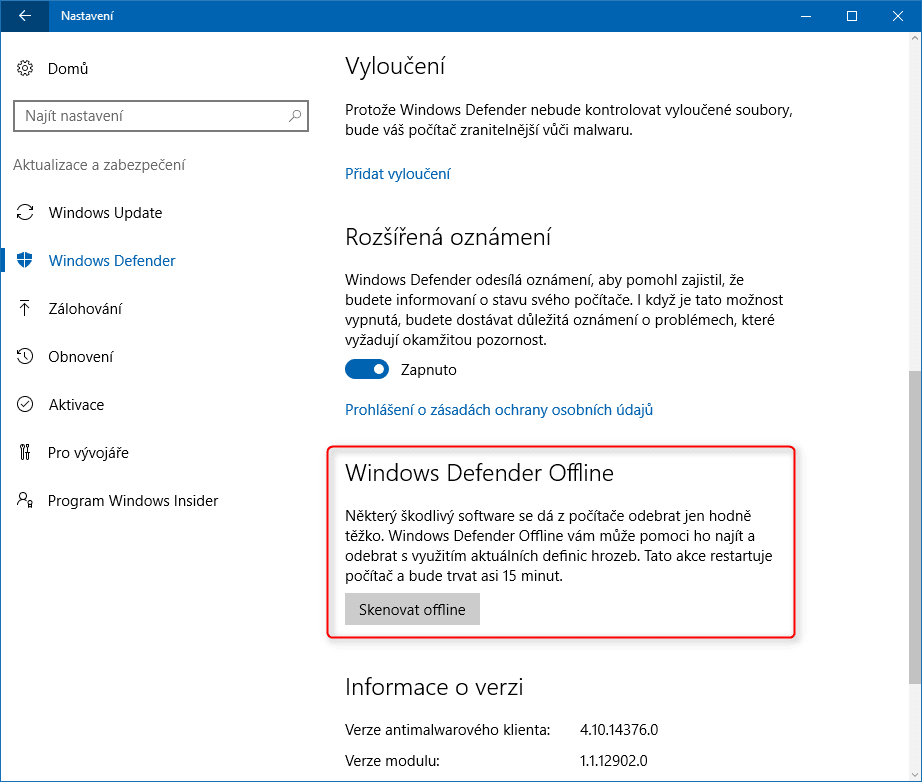The height and width of the screenshot is (782, 922).
Task: Click the Windows Defender Offline heading
Action: 479,473
